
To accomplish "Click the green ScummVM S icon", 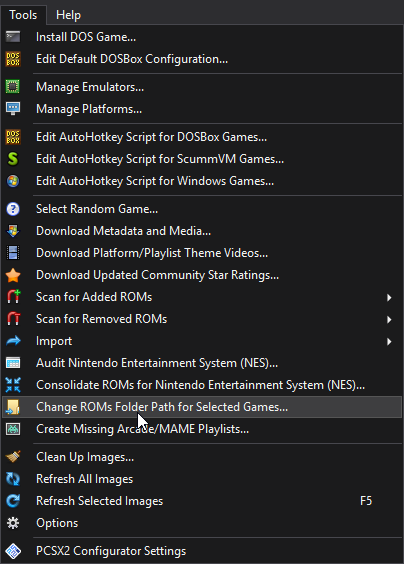I will click(x=13, y=159).
